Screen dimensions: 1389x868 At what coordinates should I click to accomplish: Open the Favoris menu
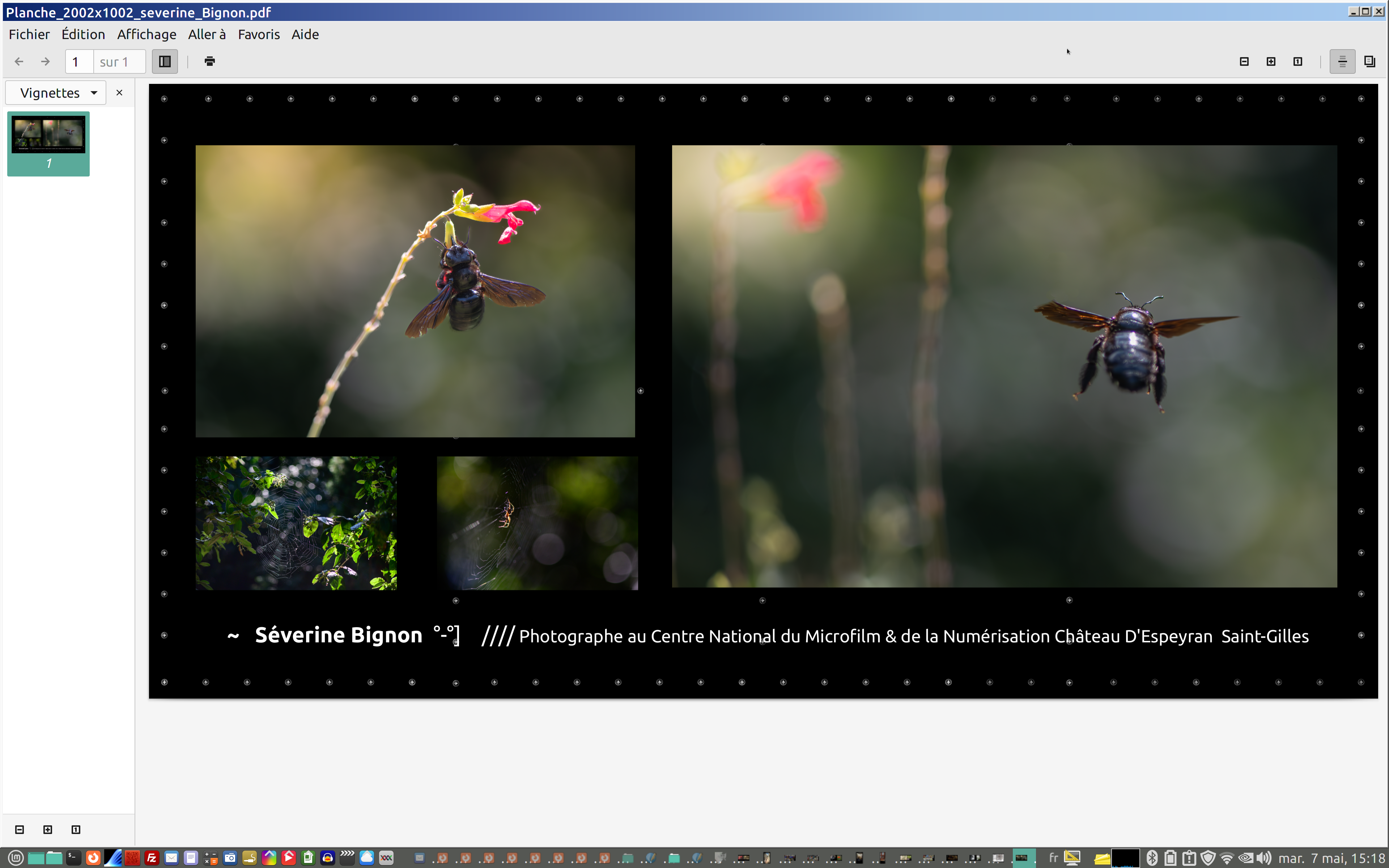pyautogui.click(x=258, y=34)
